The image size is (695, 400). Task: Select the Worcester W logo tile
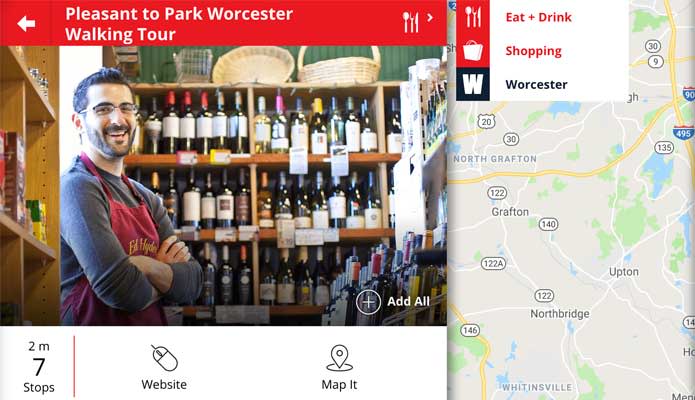473,84
